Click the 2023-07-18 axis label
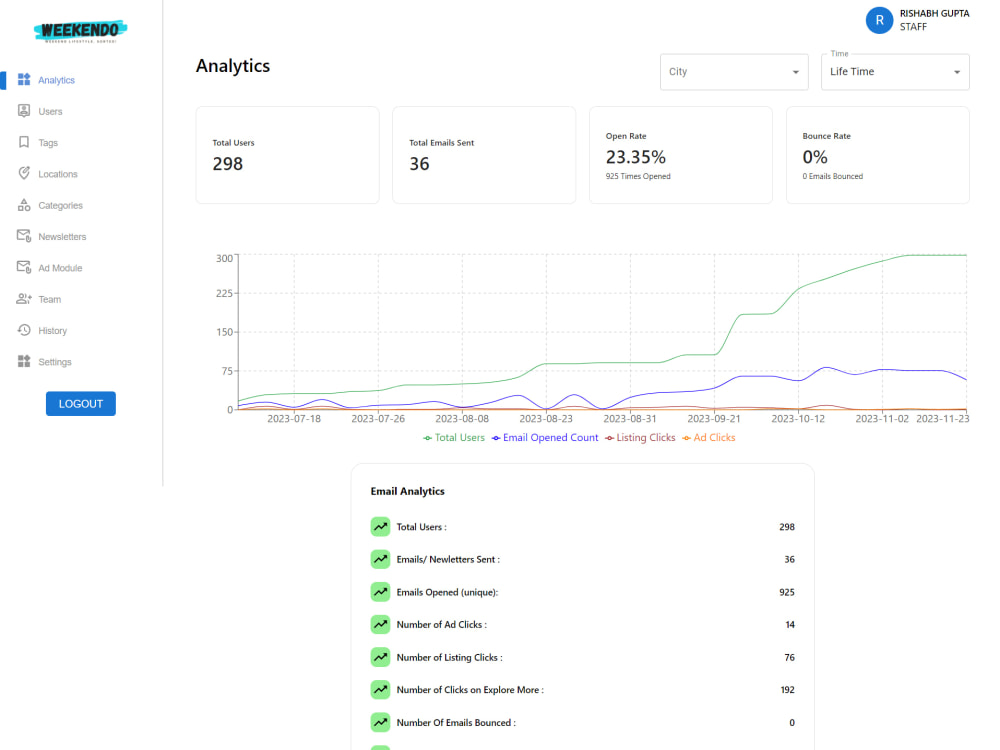The width and height of the screenshot is (1000, 750). click(294, 419)
